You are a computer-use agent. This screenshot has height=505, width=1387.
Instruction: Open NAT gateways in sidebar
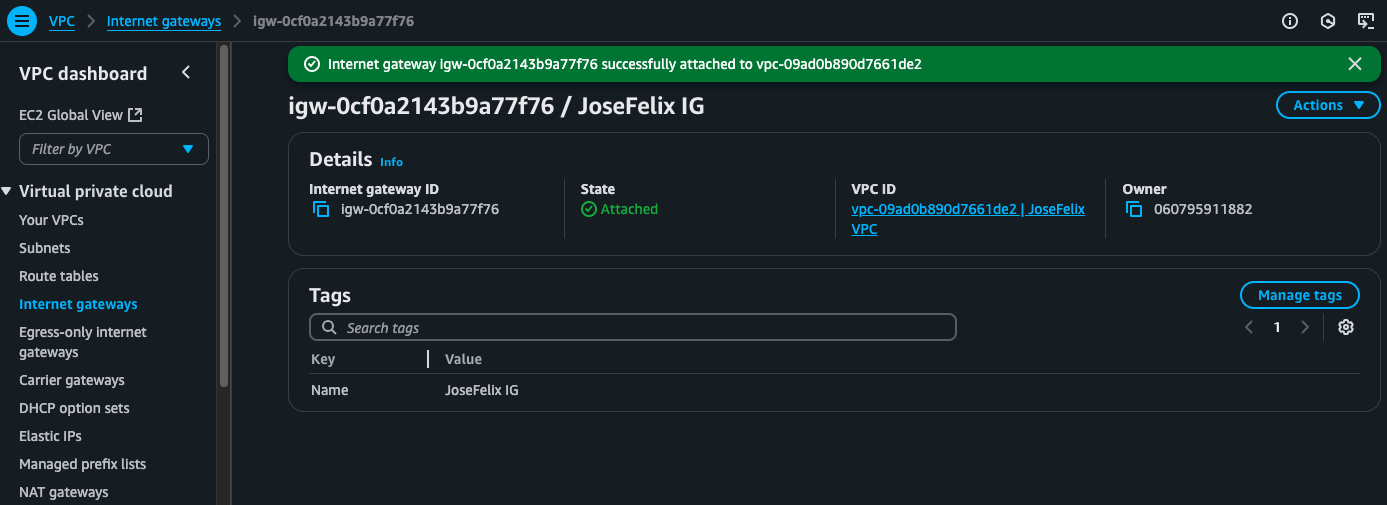click(x=64, y=492)
